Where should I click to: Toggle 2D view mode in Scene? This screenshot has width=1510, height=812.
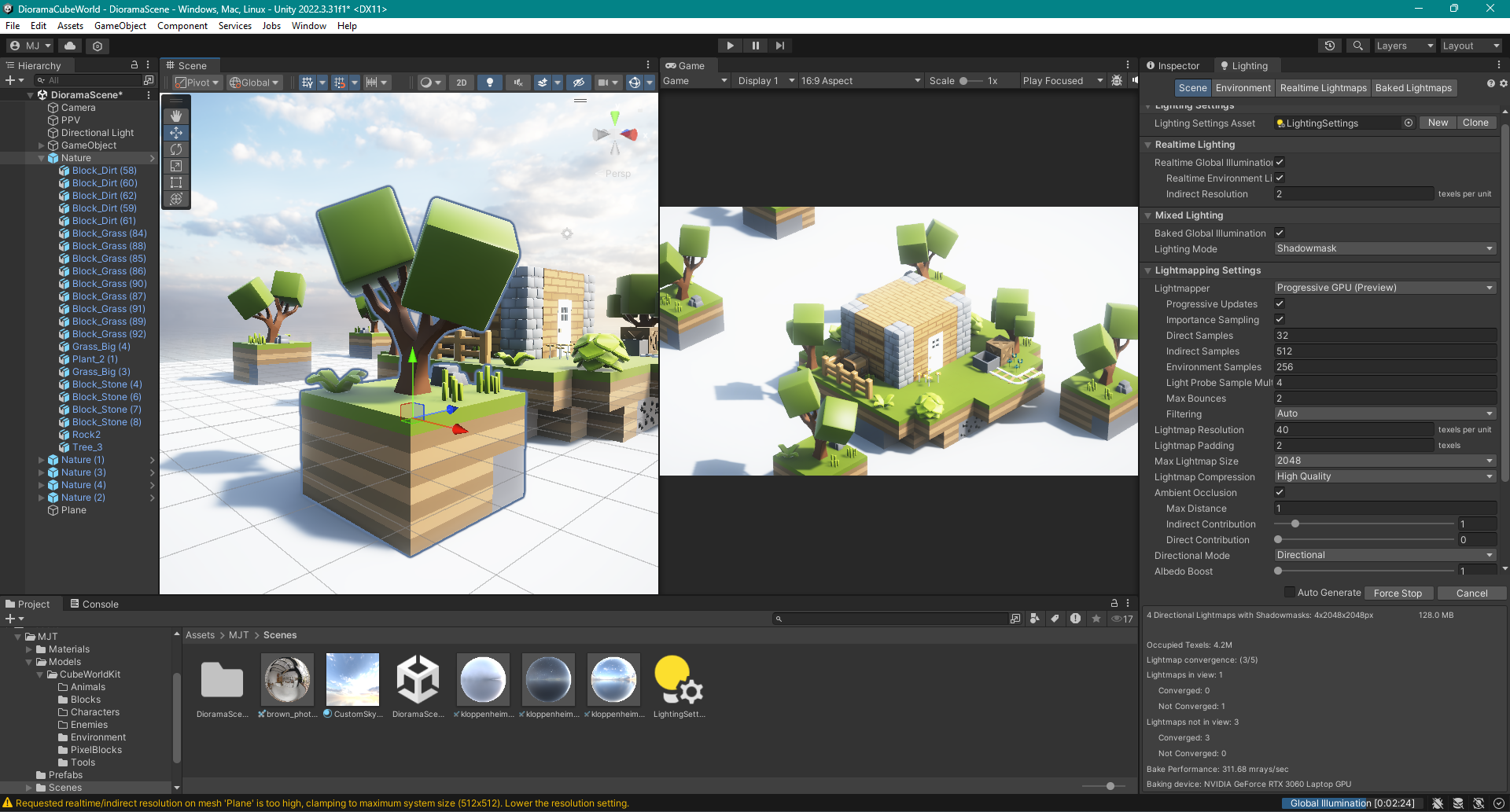[462, 83]
